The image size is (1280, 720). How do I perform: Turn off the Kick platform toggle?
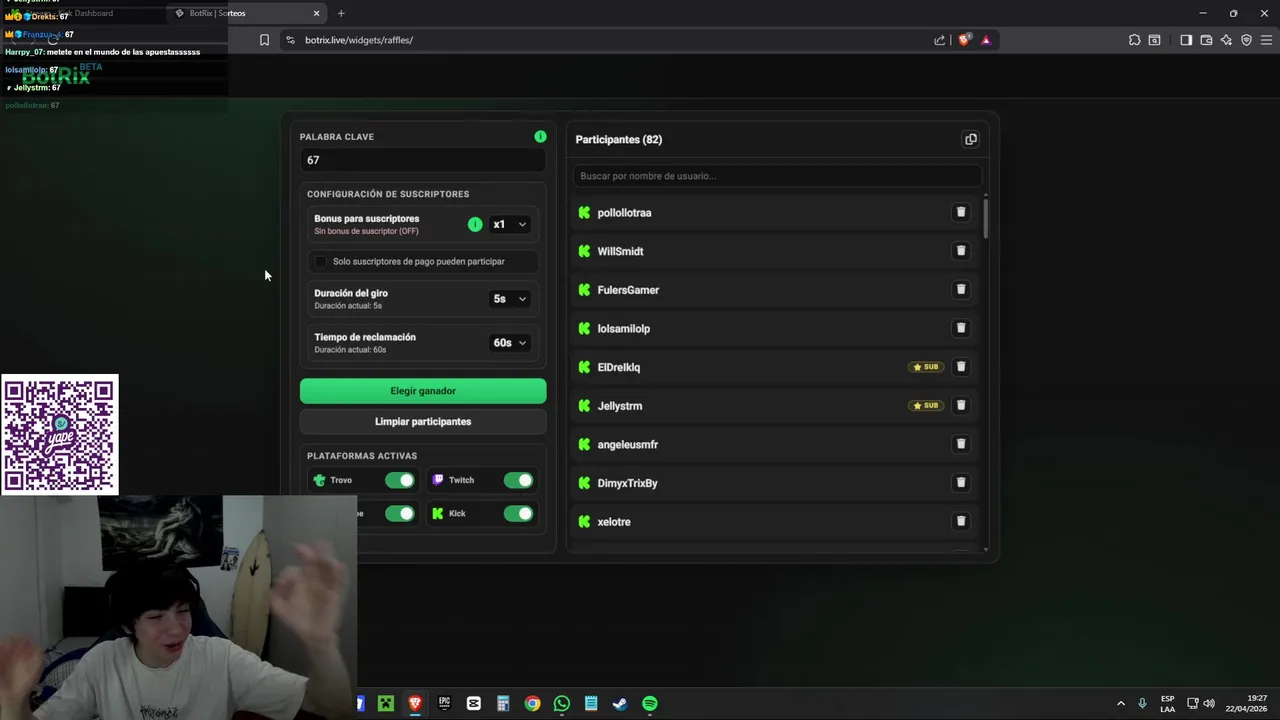(x=518, y=513)
